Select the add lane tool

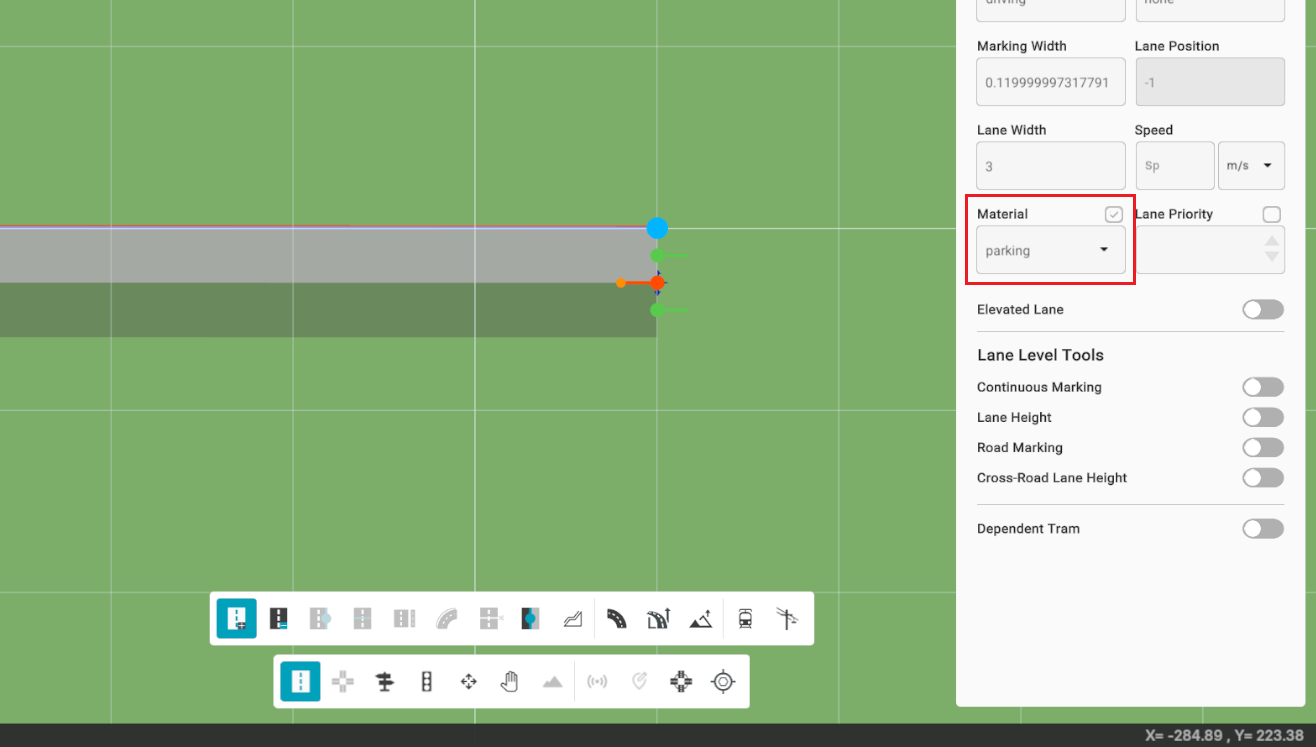tap(237, 619)
